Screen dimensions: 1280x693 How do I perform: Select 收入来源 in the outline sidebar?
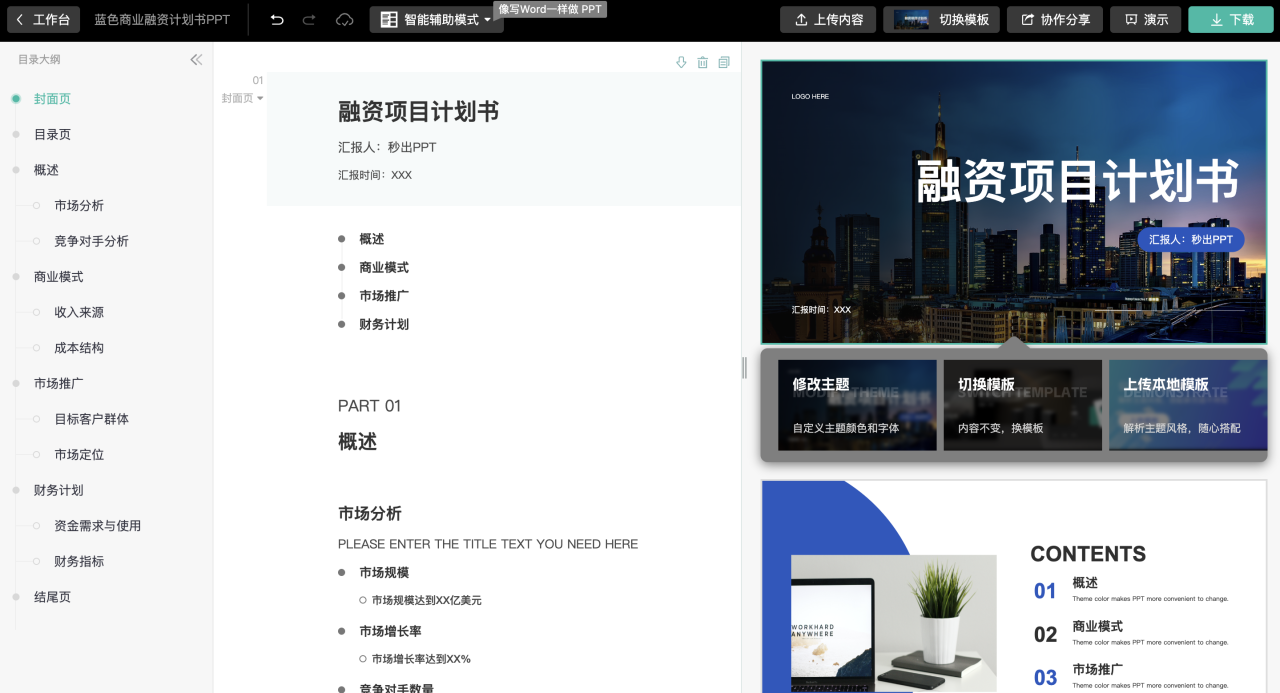[79, 313]
